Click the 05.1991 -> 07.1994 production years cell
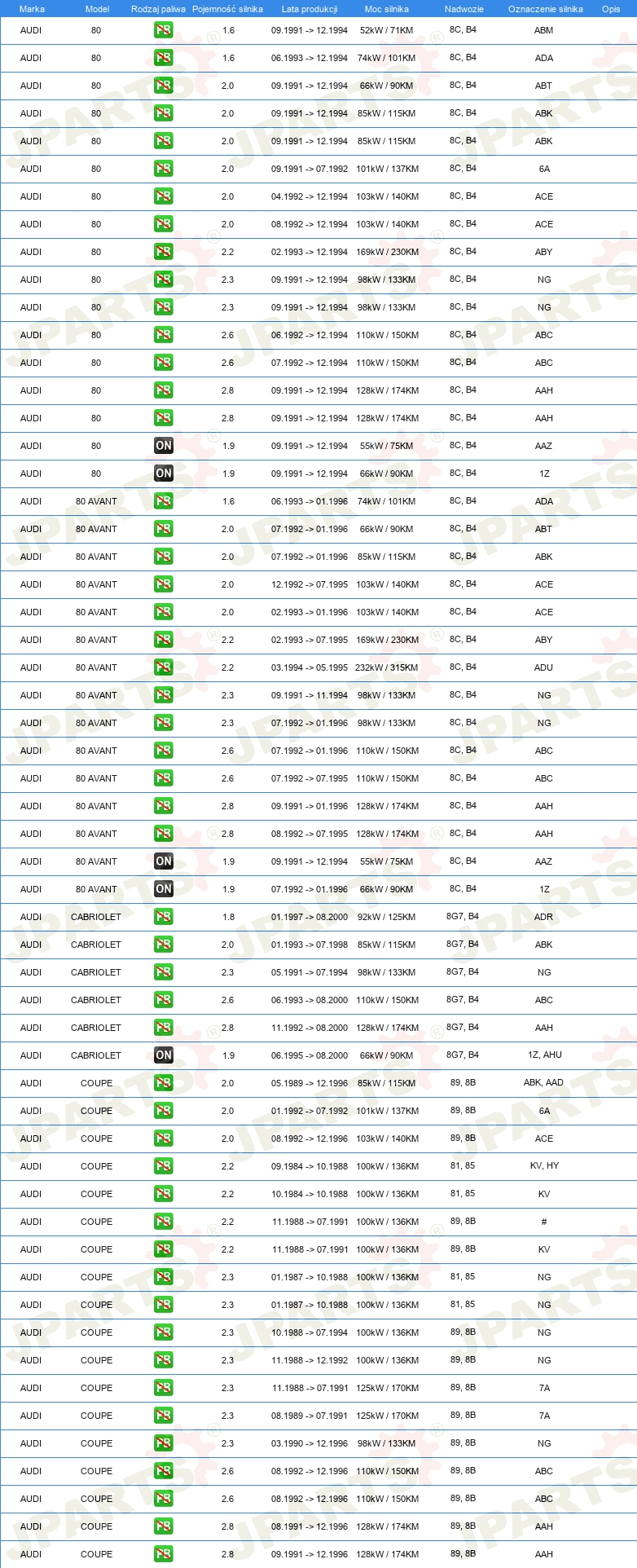Screen dimensions: 637x1568 tap(310, 972)
